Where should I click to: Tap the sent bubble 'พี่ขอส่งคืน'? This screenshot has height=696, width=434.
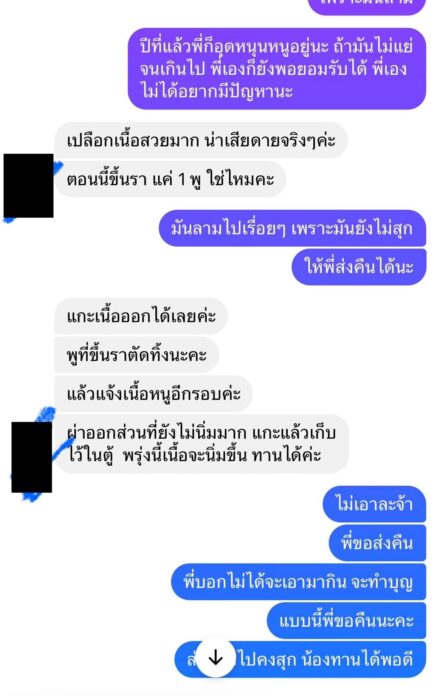[x=377, y=543]
